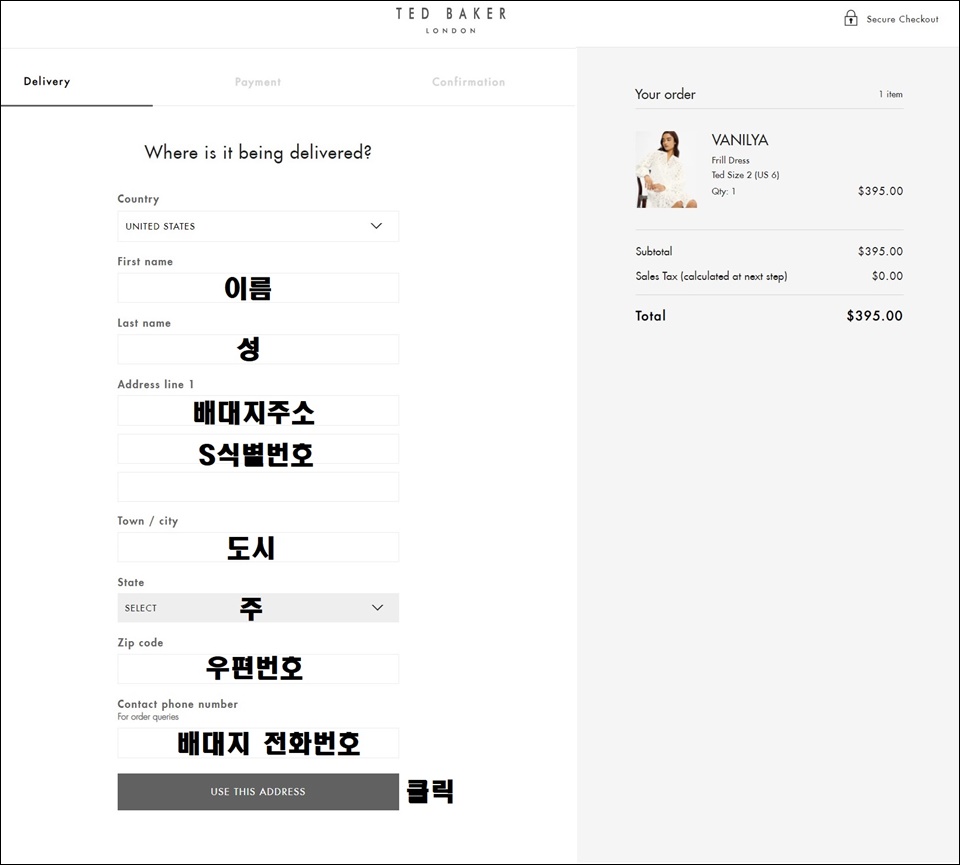Screen dimensions: 960x865
Task: Click the Sales Tax $0.00 value
Action: pos(887,276)
